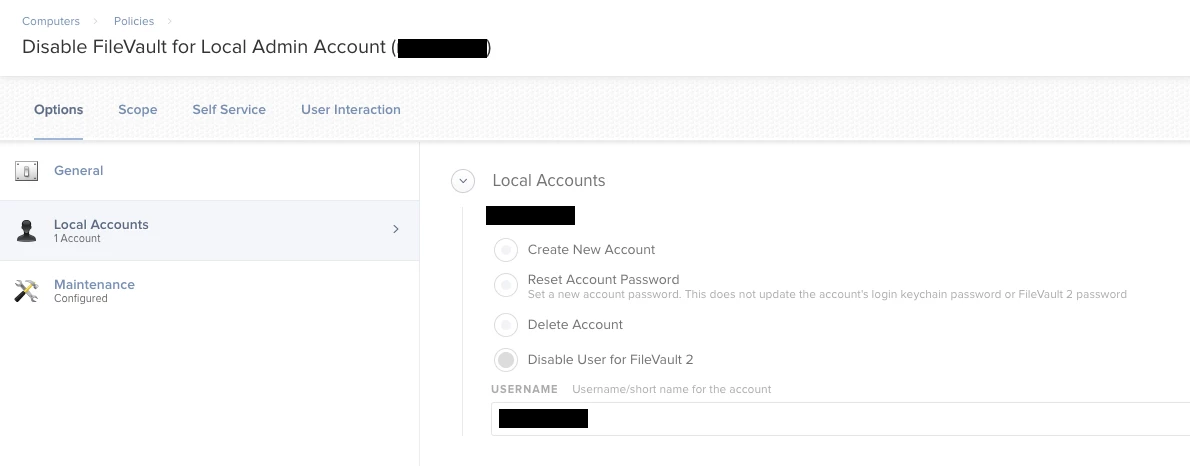The image size is (1190, 466).
Task: Go to Computers breadcrumb link
Action: 51,21
